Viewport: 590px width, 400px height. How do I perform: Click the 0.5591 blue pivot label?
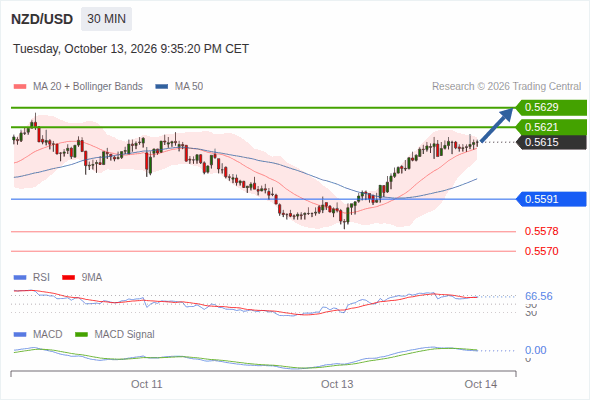[x=551, y=199]
